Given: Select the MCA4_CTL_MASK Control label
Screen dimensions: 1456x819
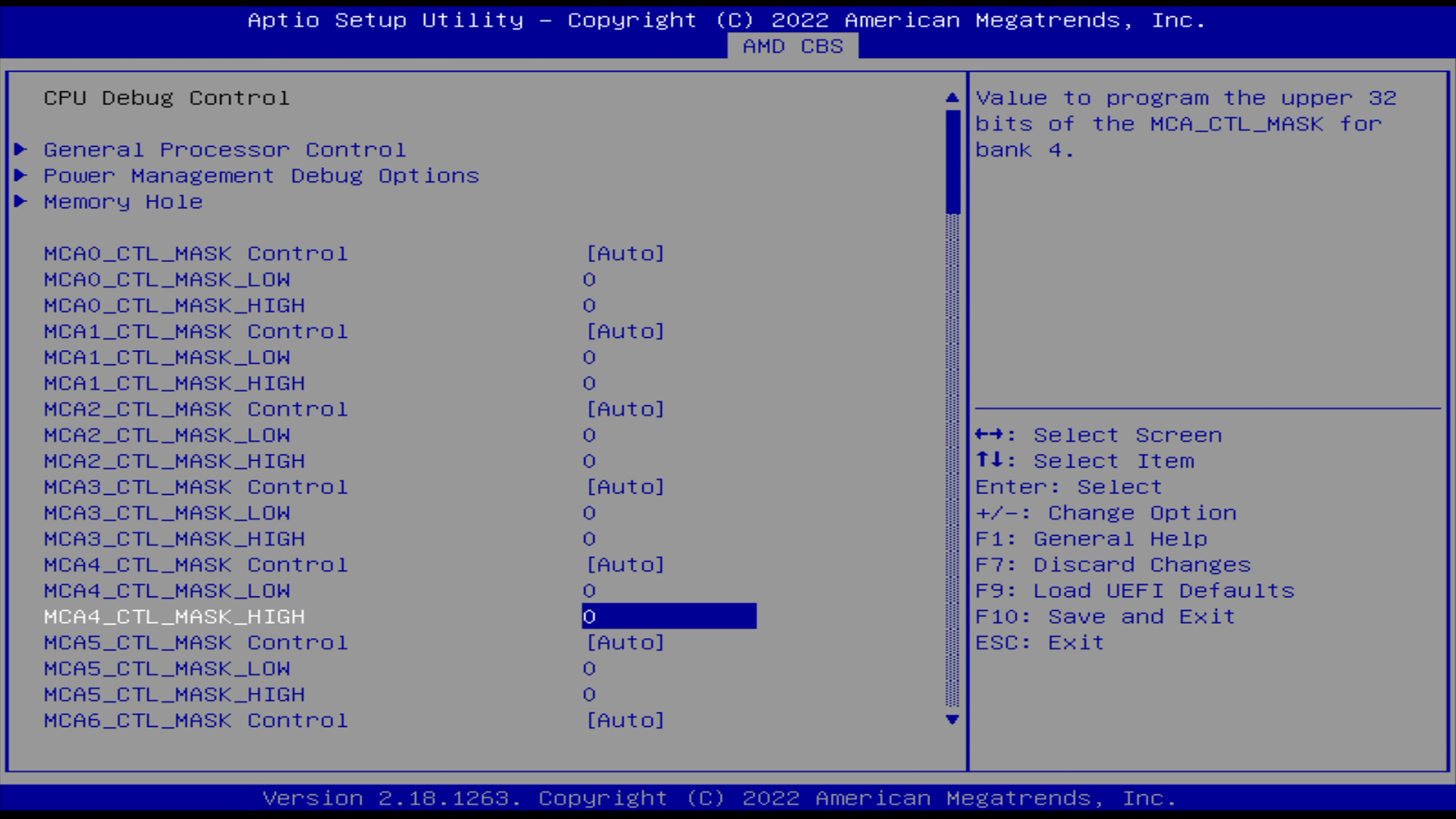Looking at the screenshot, I should (196, 565).
